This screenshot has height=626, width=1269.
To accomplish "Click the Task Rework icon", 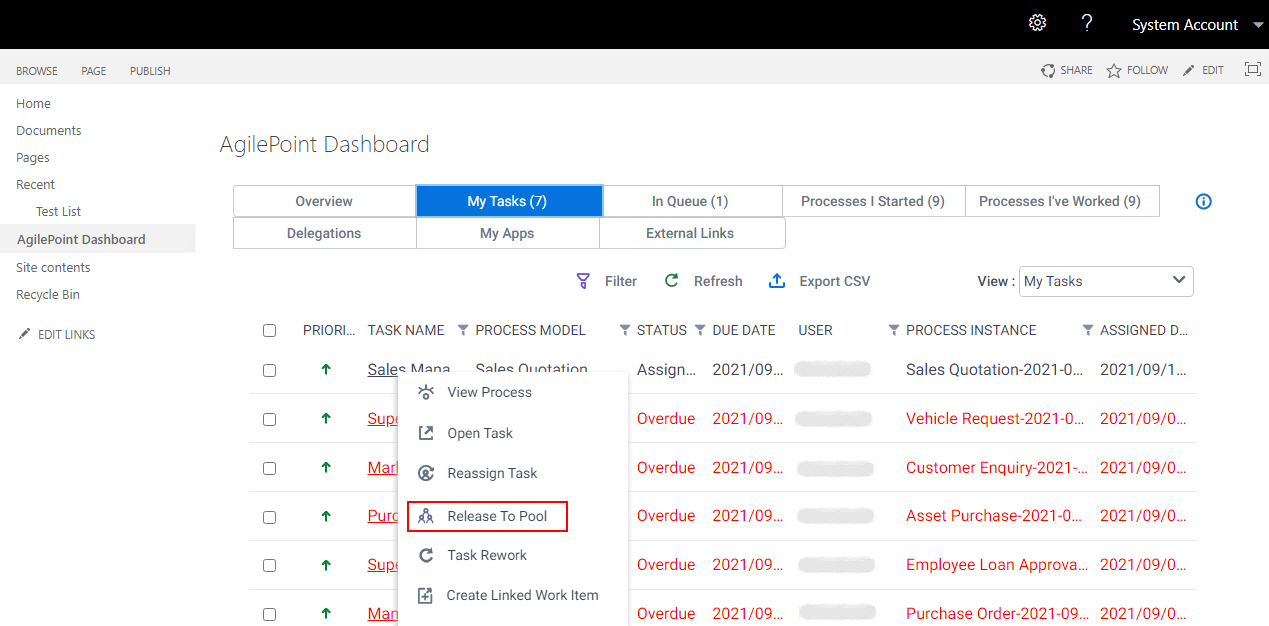I will pos(426,555).
